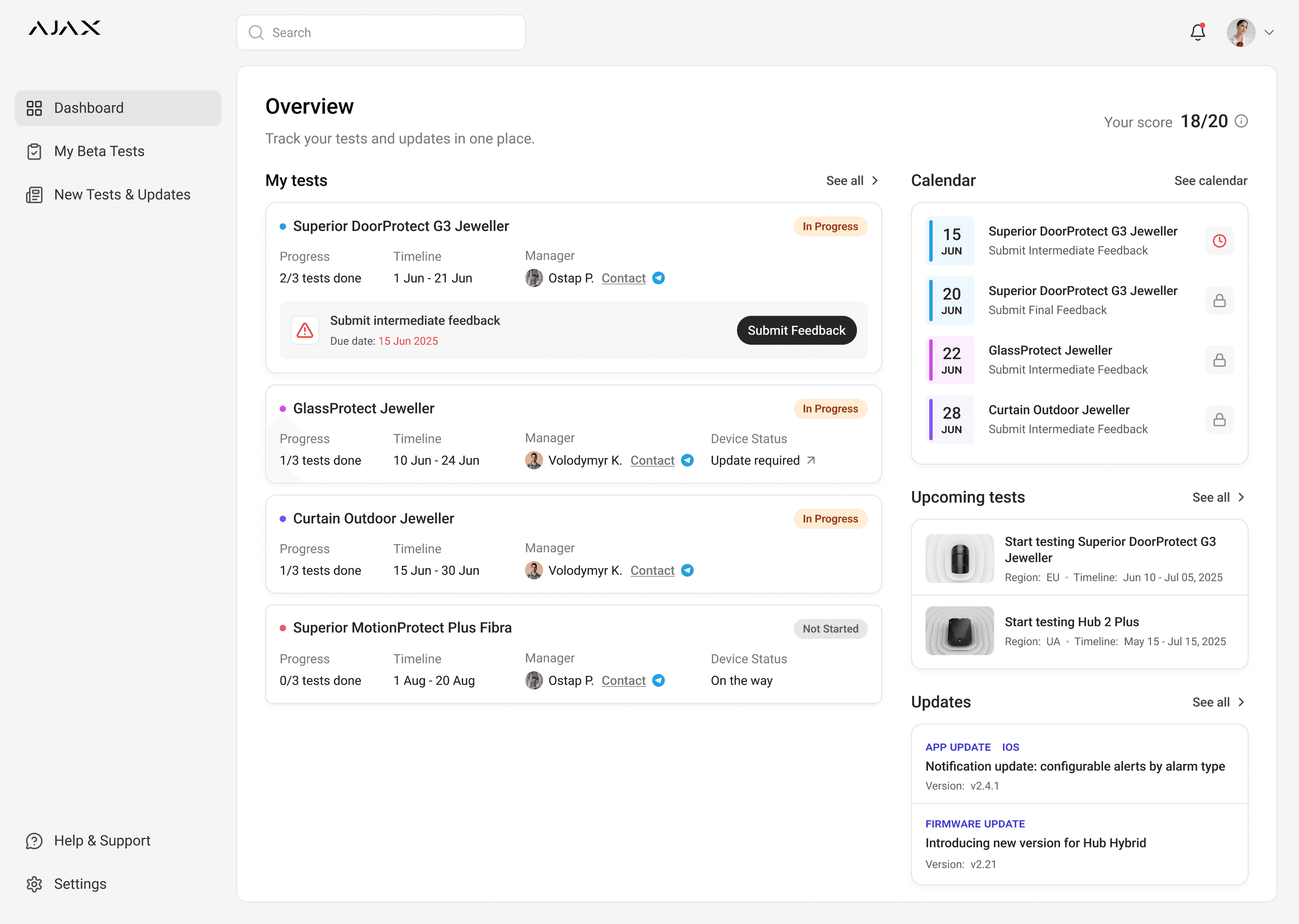The width and height of the screenshot is (1299, 924).
Task: Click See all for My tests
Action: [845, 181]
